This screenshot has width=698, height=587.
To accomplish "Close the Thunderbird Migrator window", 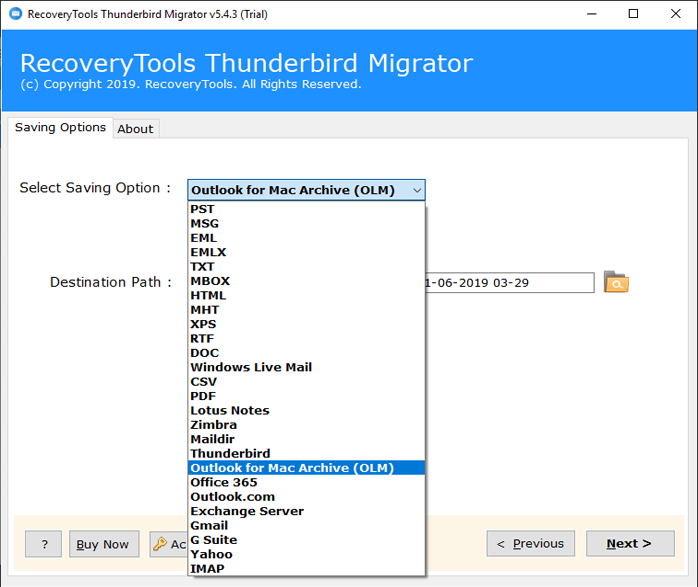I will pos(675,14).
